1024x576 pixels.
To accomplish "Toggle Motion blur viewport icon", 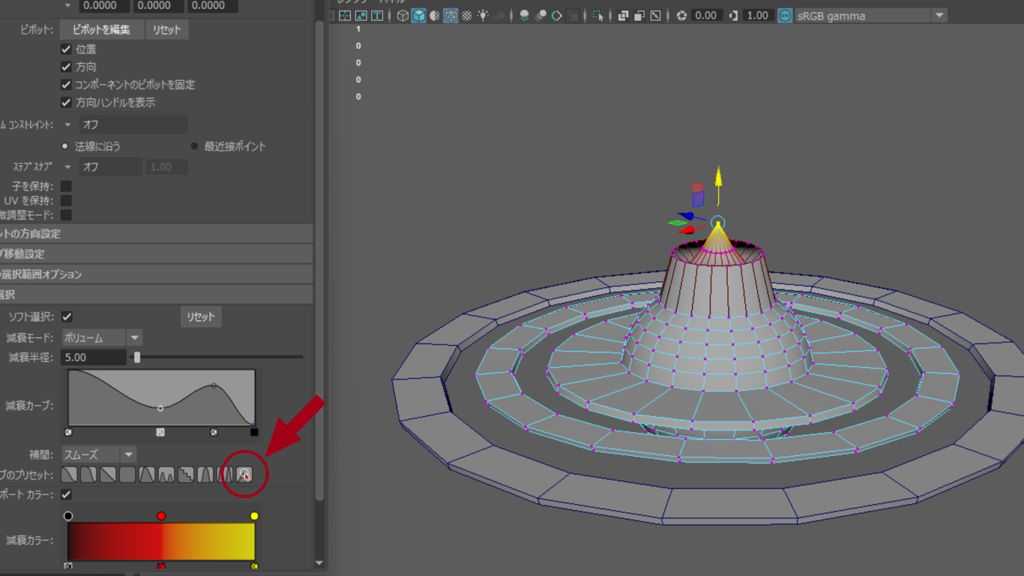I will (x=541, y=16).
